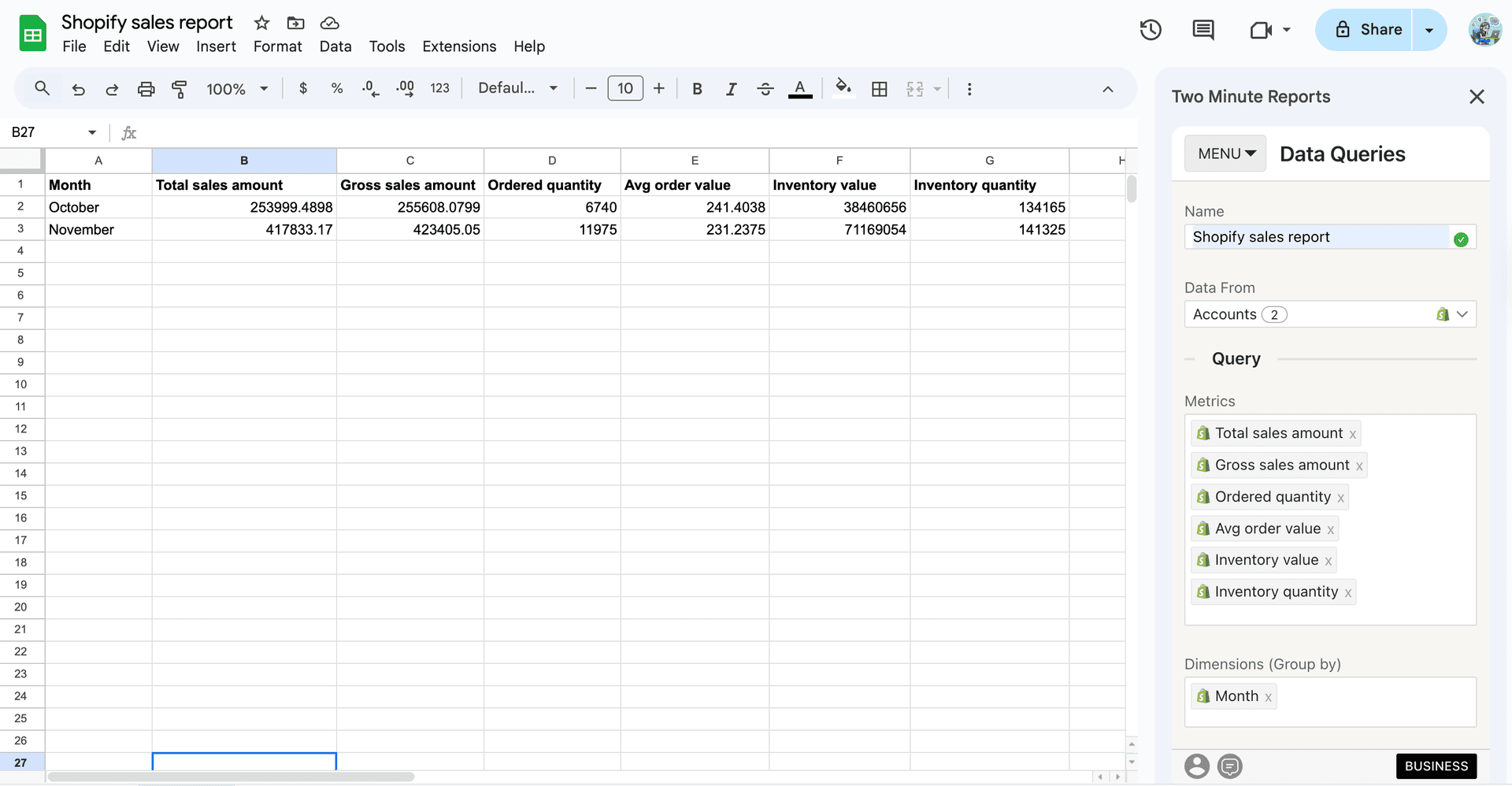Open the fill color picker
This screenshot has height=786, width=1512.
(843, 89)
